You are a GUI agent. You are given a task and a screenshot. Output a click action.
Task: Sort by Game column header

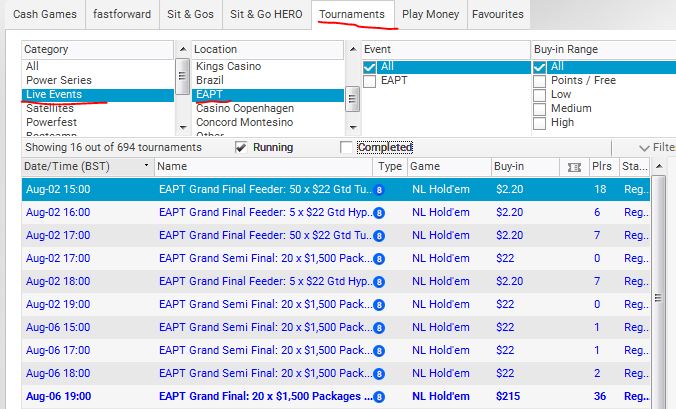(449, 166)
